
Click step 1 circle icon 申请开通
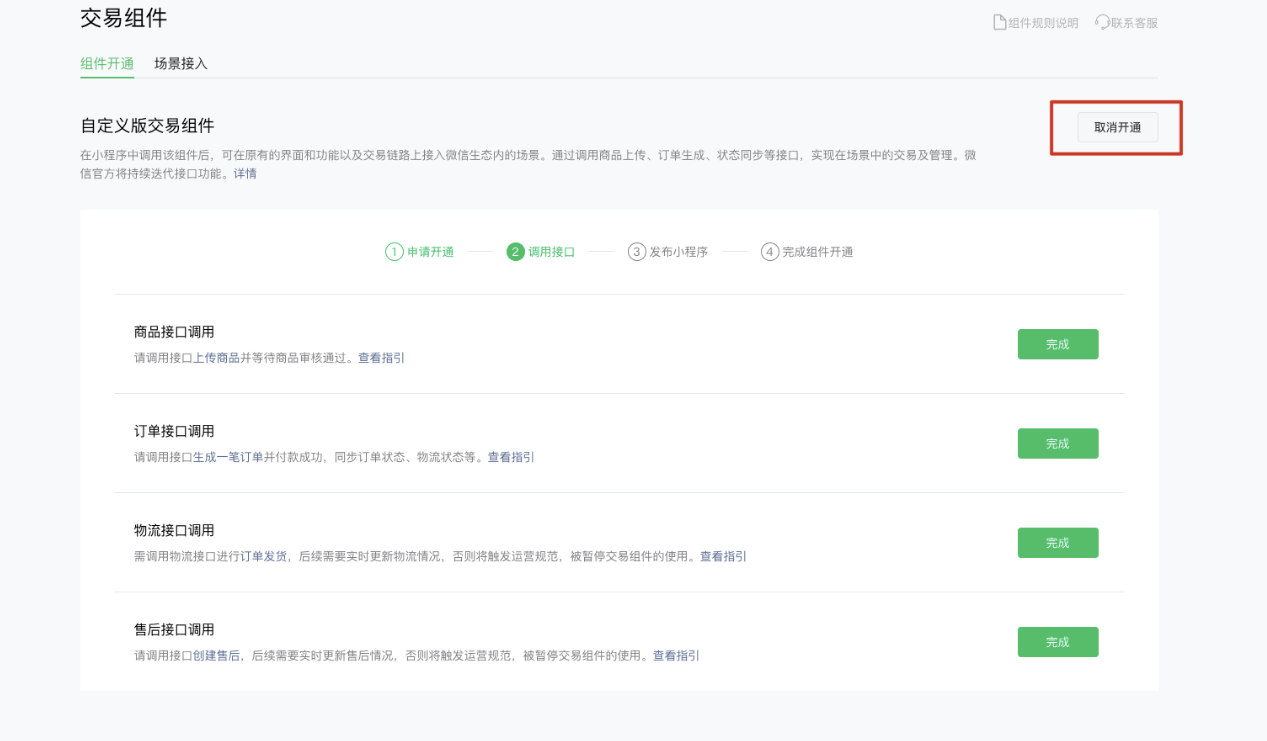point(394,252)
